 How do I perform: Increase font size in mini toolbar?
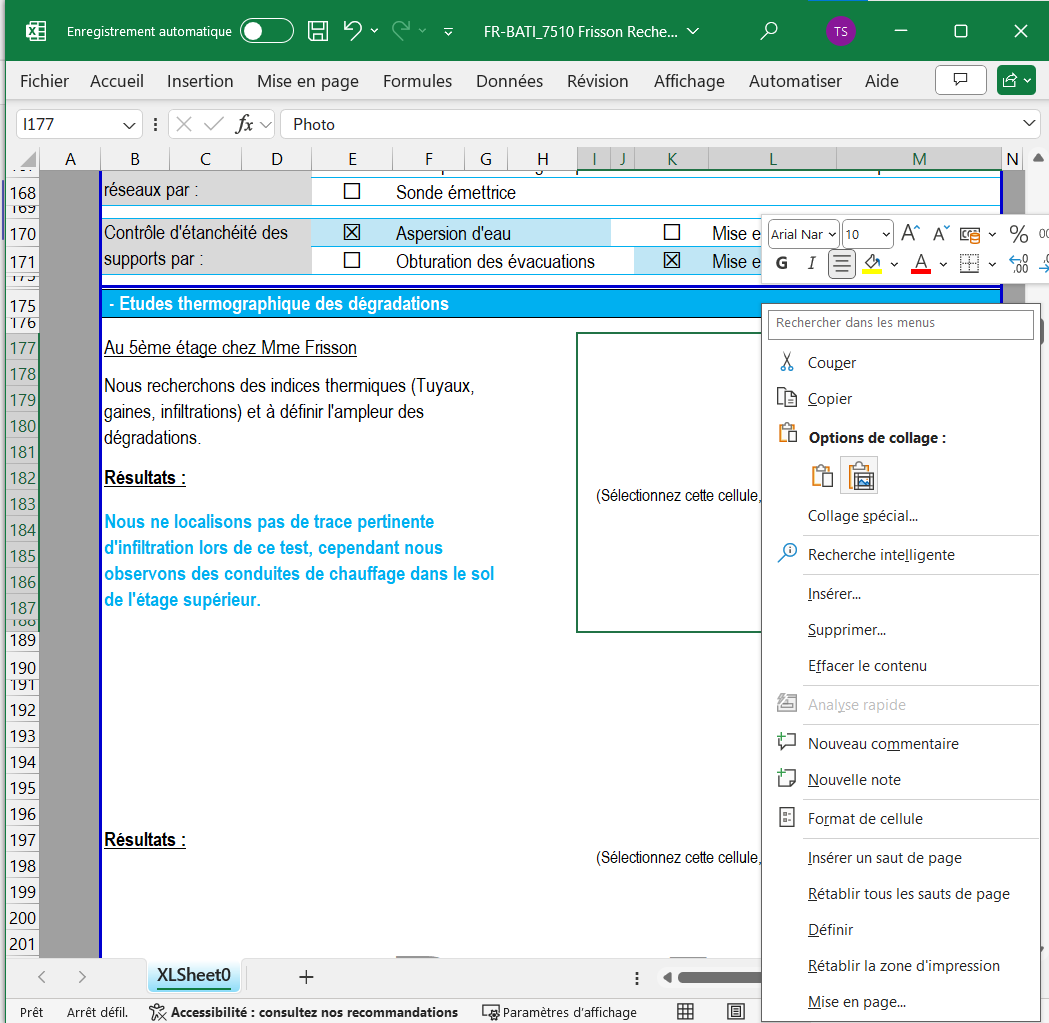pyautogui.click(x=910, y=234)
